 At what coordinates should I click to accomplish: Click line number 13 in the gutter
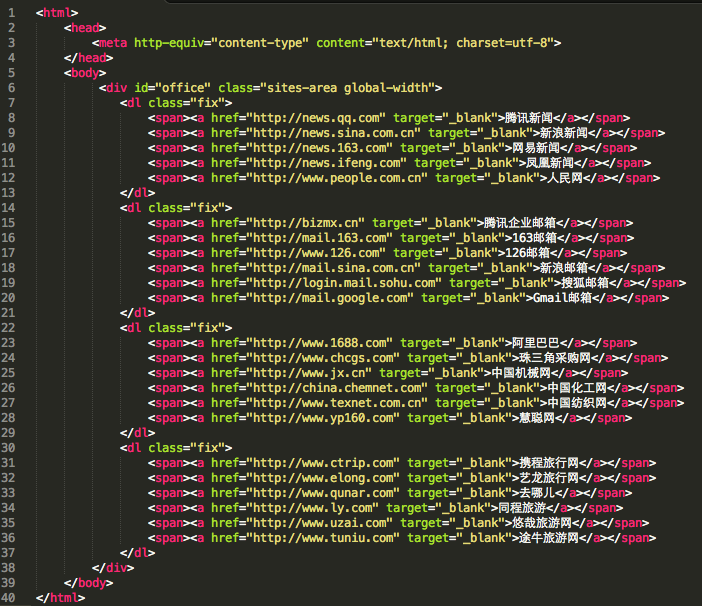tap(8, 193)
